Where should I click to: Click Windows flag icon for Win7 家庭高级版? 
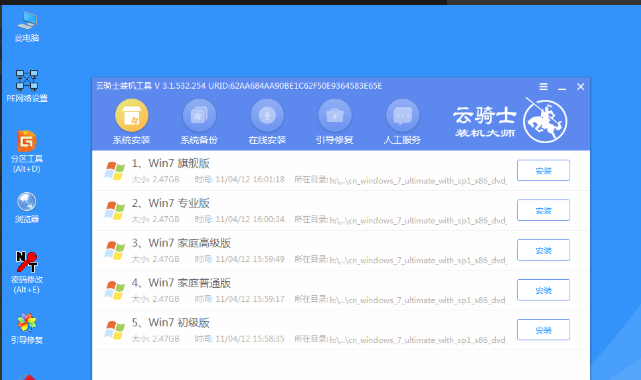tap(114, 250)
